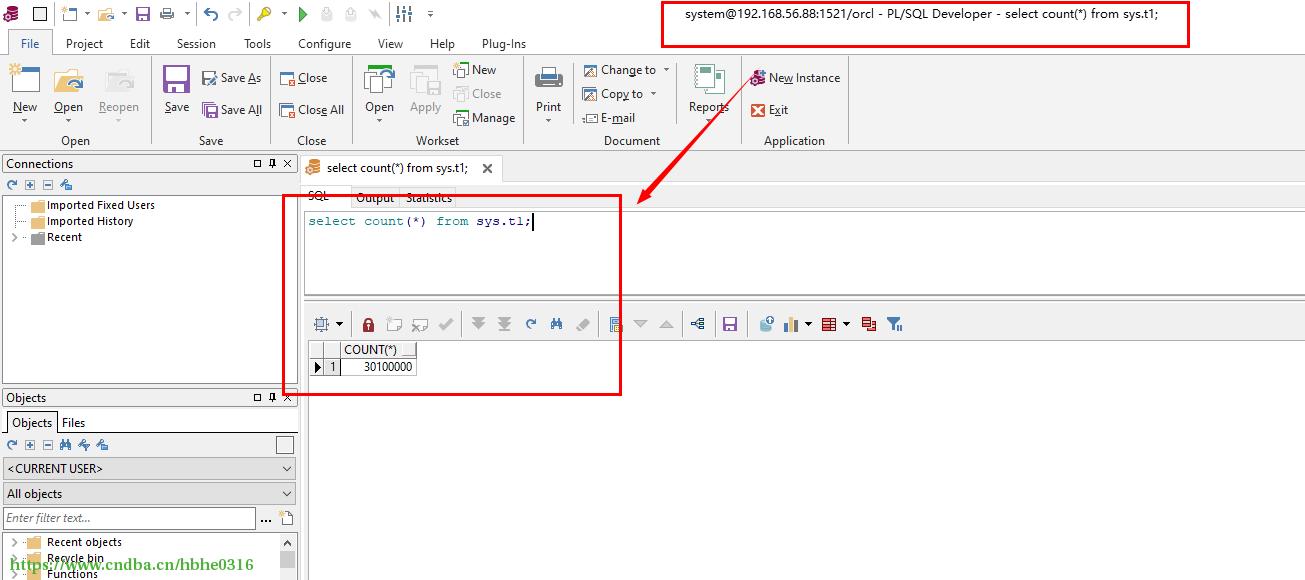
Task: Click the Enter filter text field
Action: pos(130,518)
